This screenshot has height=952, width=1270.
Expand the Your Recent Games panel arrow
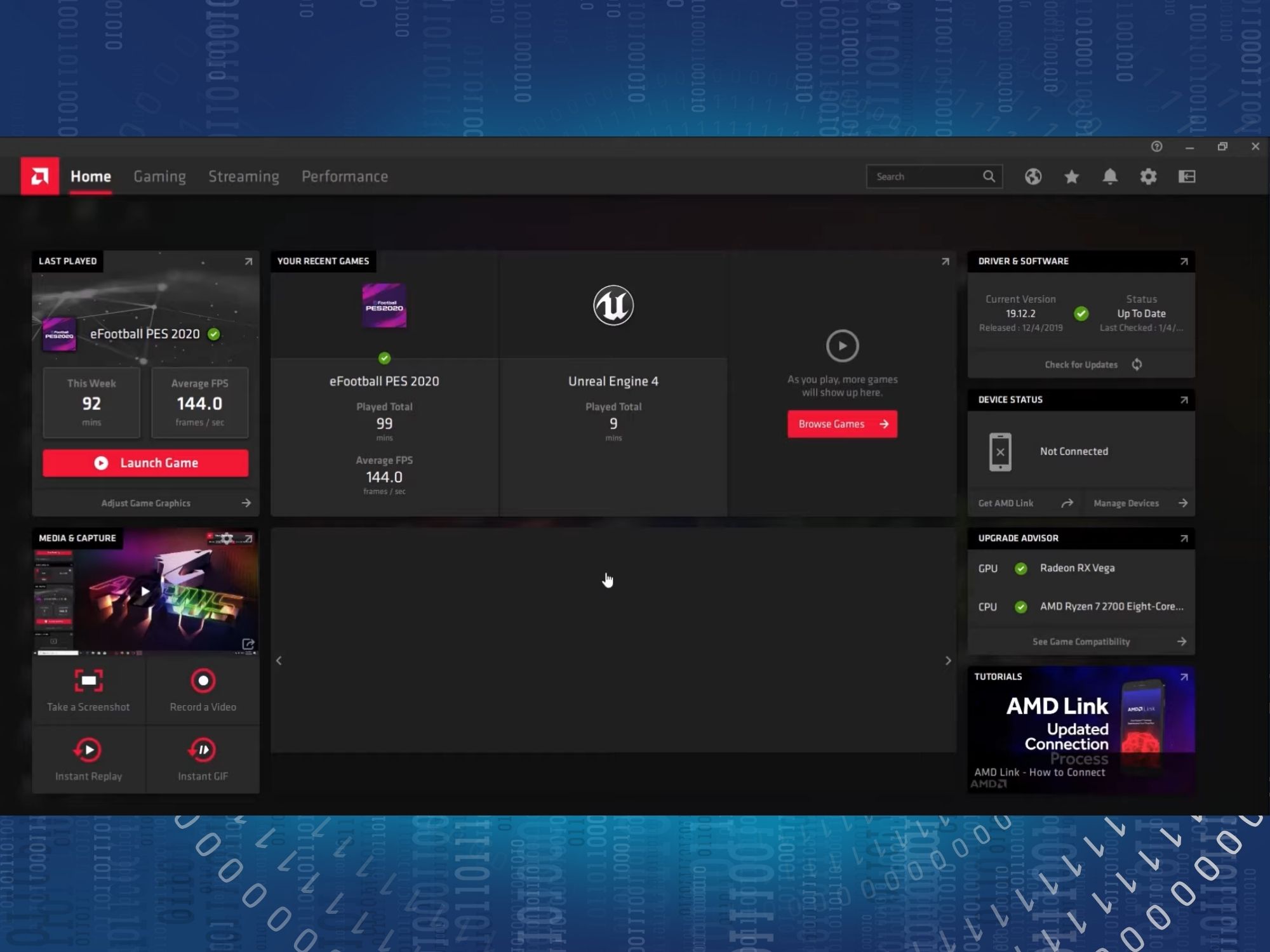(946, 261)
